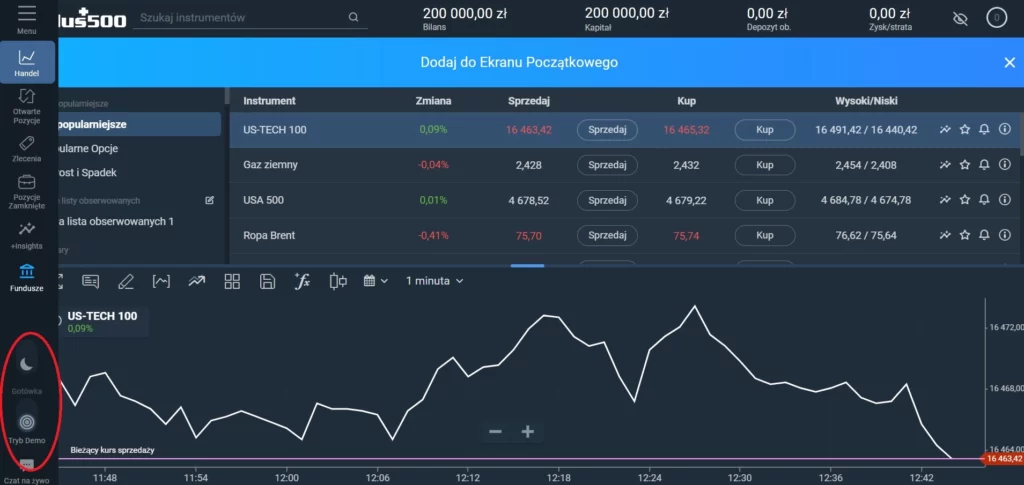1024x485 pixels.
Task: Open the calendar date range dropdown
Action: [376, 281]
